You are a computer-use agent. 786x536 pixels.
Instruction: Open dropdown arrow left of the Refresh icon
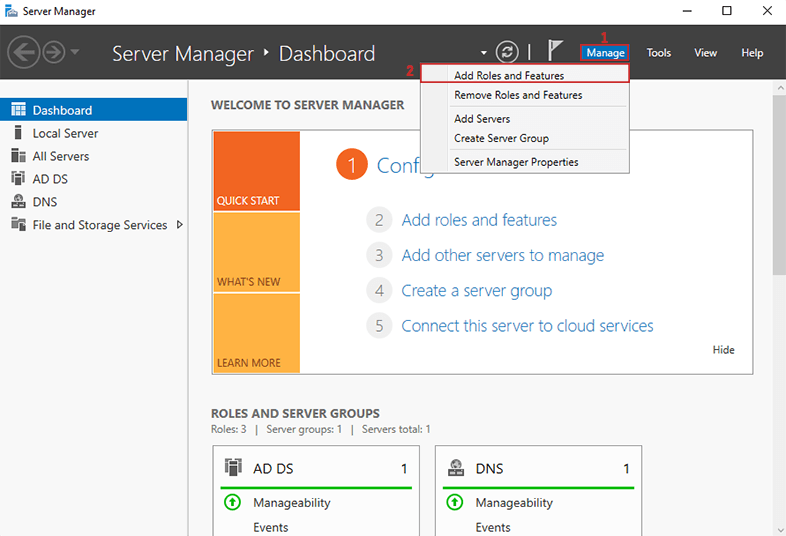coord(484,53)
